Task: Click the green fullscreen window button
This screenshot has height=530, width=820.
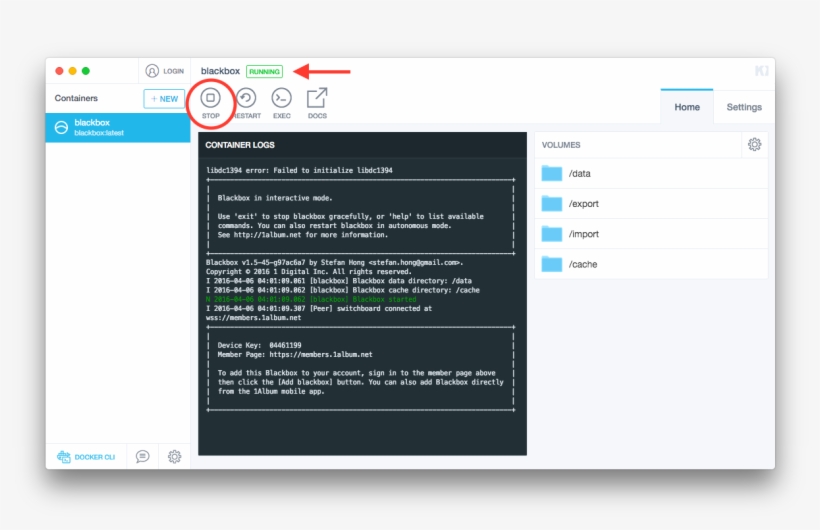Action: coord(86,71)
